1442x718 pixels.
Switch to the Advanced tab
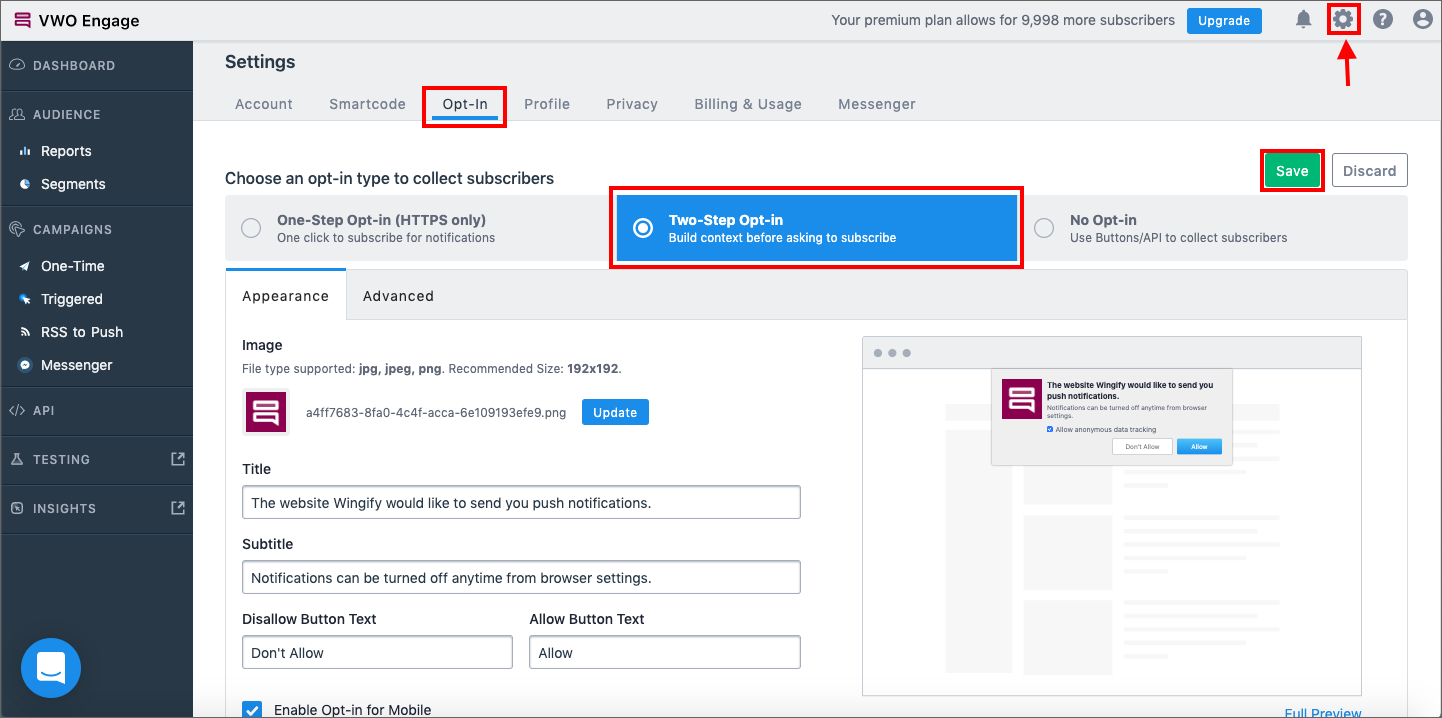(x=398, y=296)
